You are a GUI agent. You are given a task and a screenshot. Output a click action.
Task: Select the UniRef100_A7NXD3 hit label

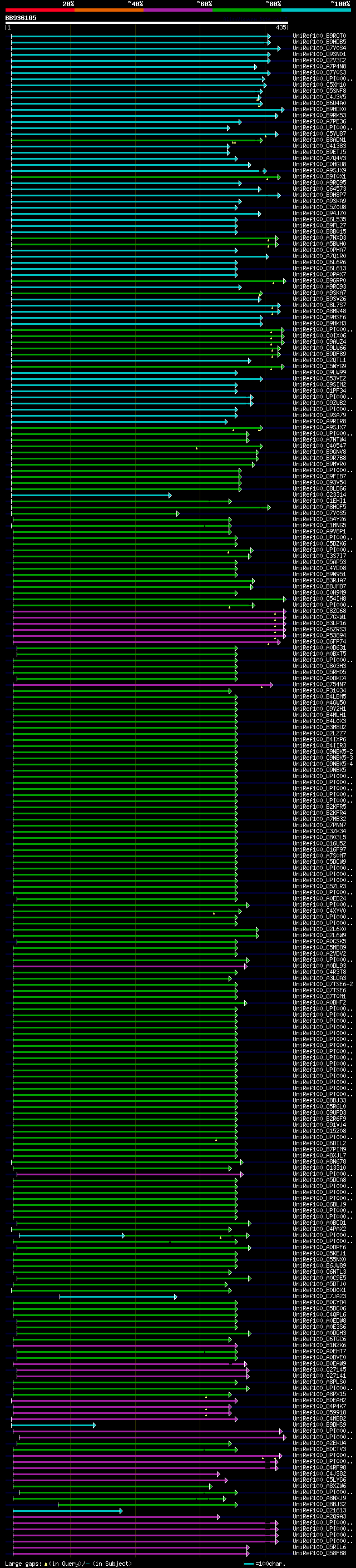click(x=319, y=238)
